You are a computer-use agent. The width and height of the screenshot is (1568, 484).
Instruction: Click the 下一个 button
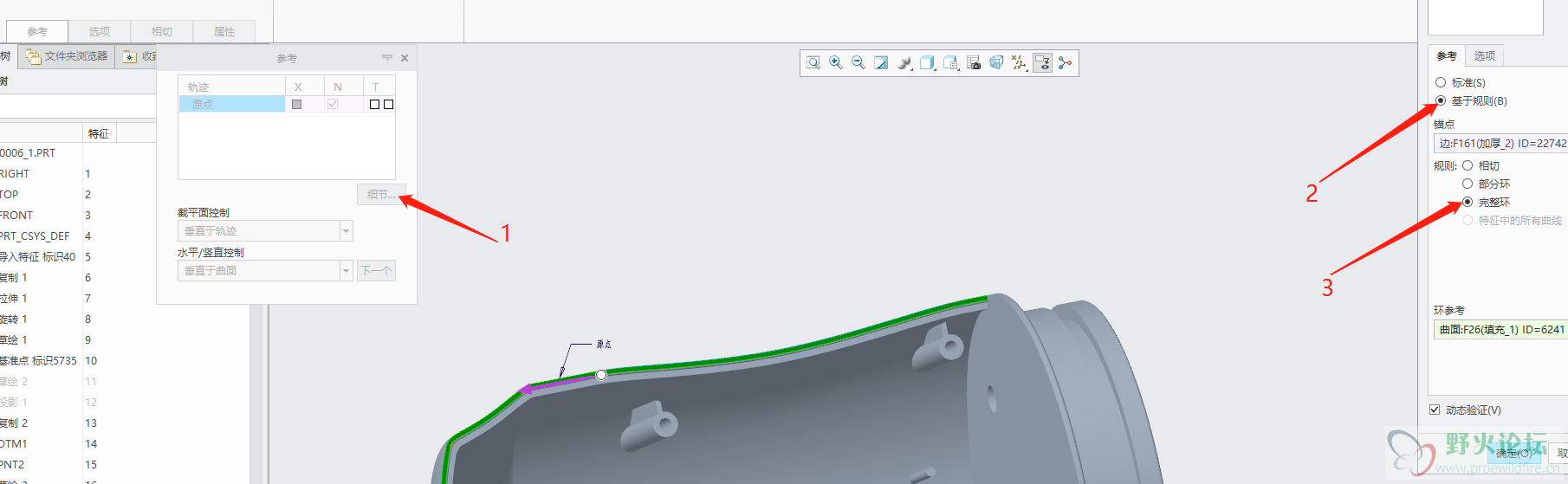(376, 271)
